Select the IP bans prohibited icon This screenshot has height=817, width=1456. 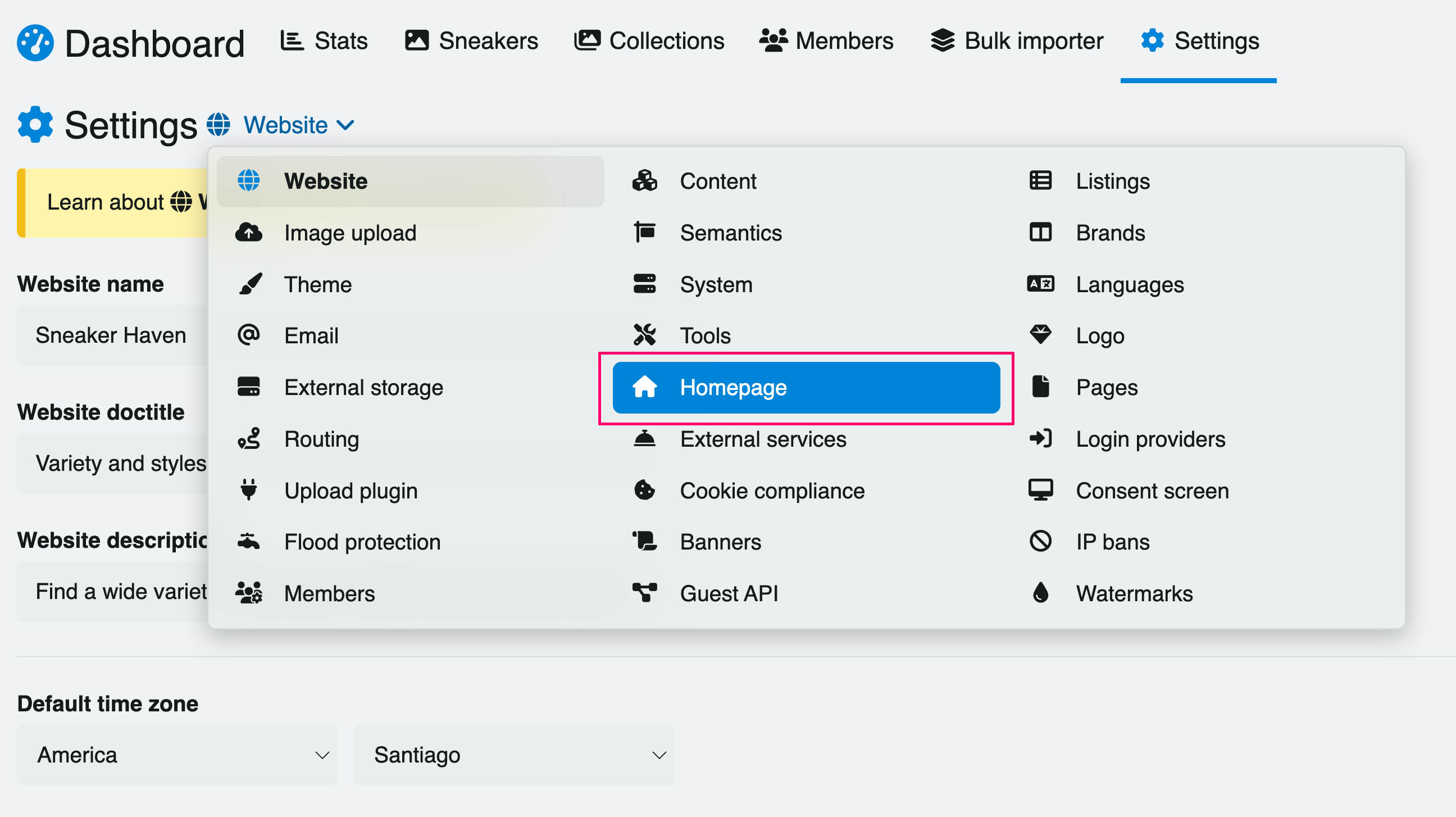pos(1040,542)
